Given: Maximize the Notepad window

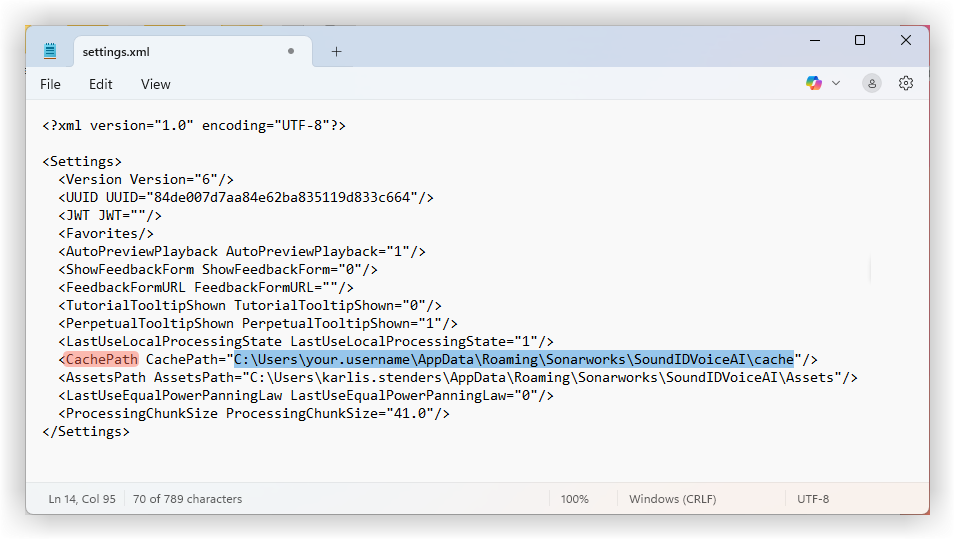Looking at the screenshot, I should pyautogui.click(x=860, y=40).
